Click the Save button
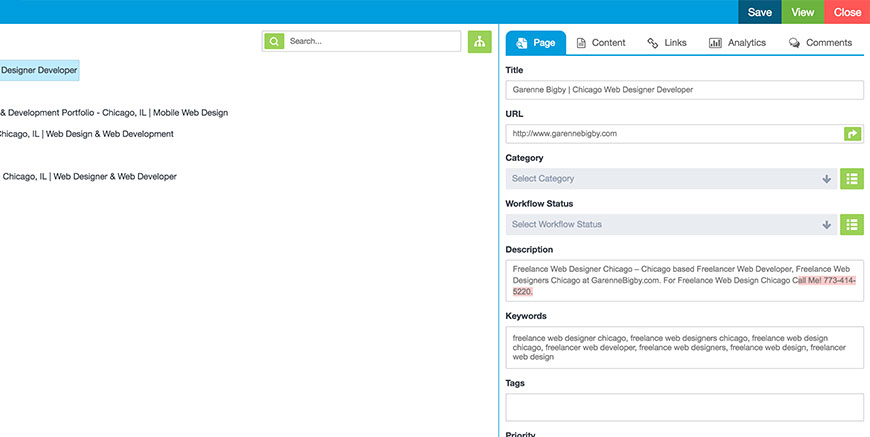 tap(760, 12)
